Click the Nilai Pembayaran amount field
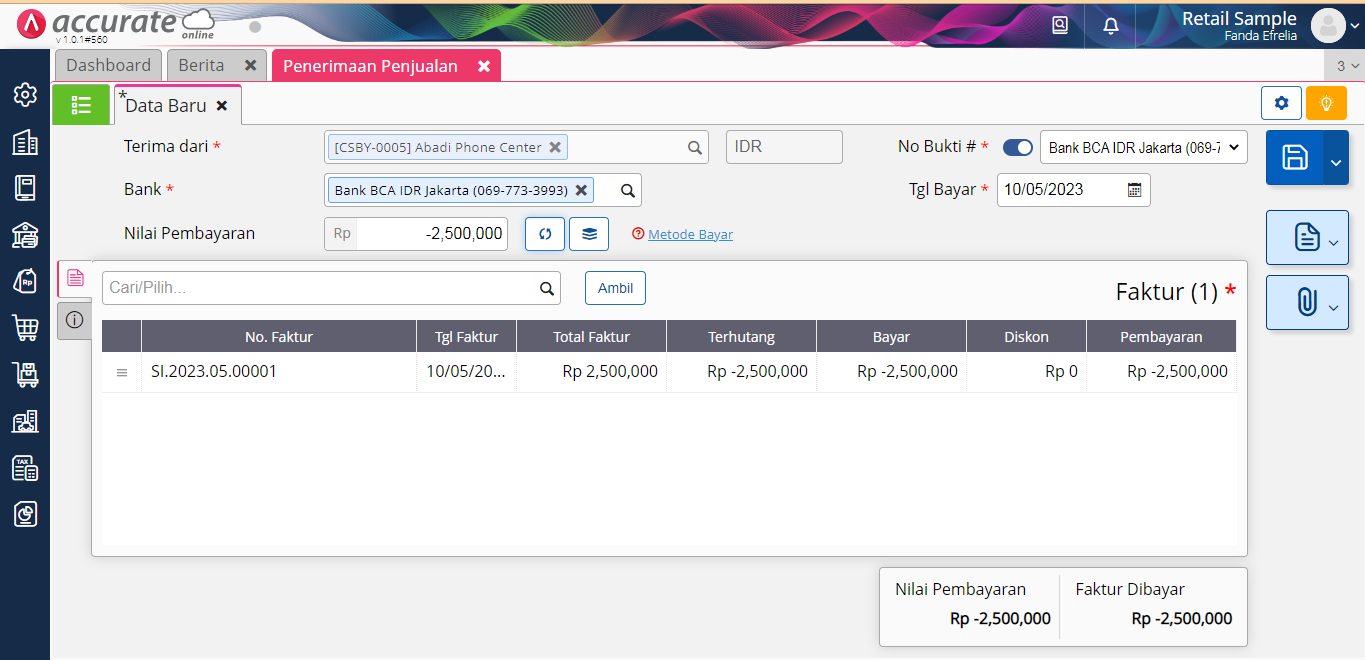1365x660 pixels. tap(432, 234)
